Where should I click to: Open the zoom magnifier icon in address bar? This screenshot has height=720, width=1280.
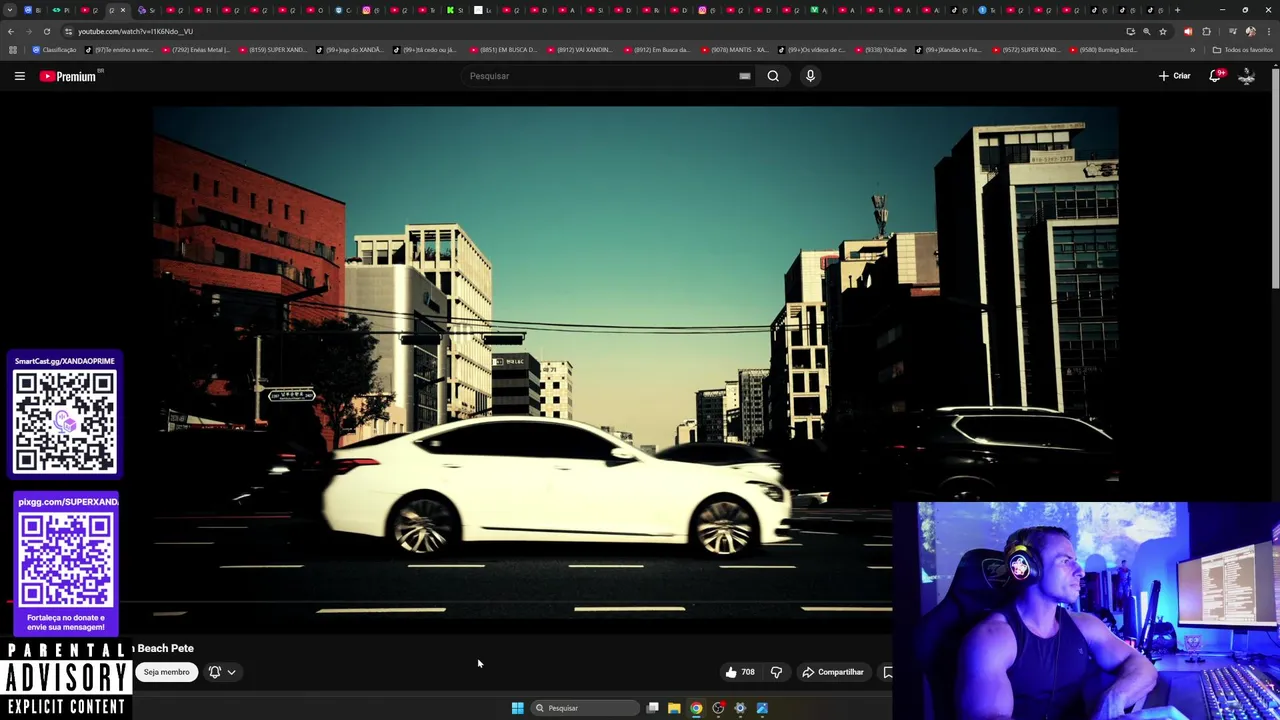click(1146, 31)
